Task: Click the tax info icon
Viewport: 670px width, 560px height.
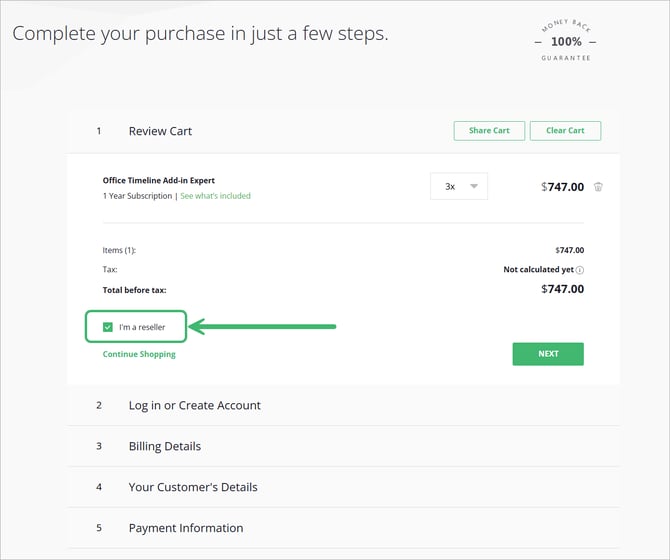Action: point(580,270)
